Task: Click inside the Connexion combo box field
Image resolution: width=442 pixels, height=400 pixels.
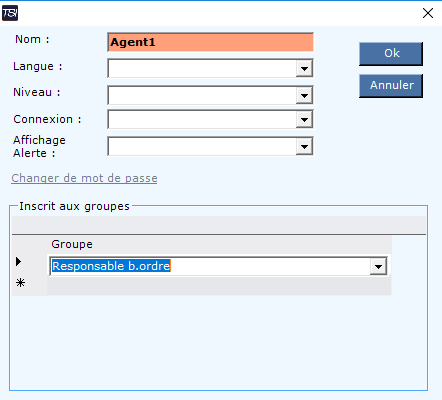Action: 202,119
